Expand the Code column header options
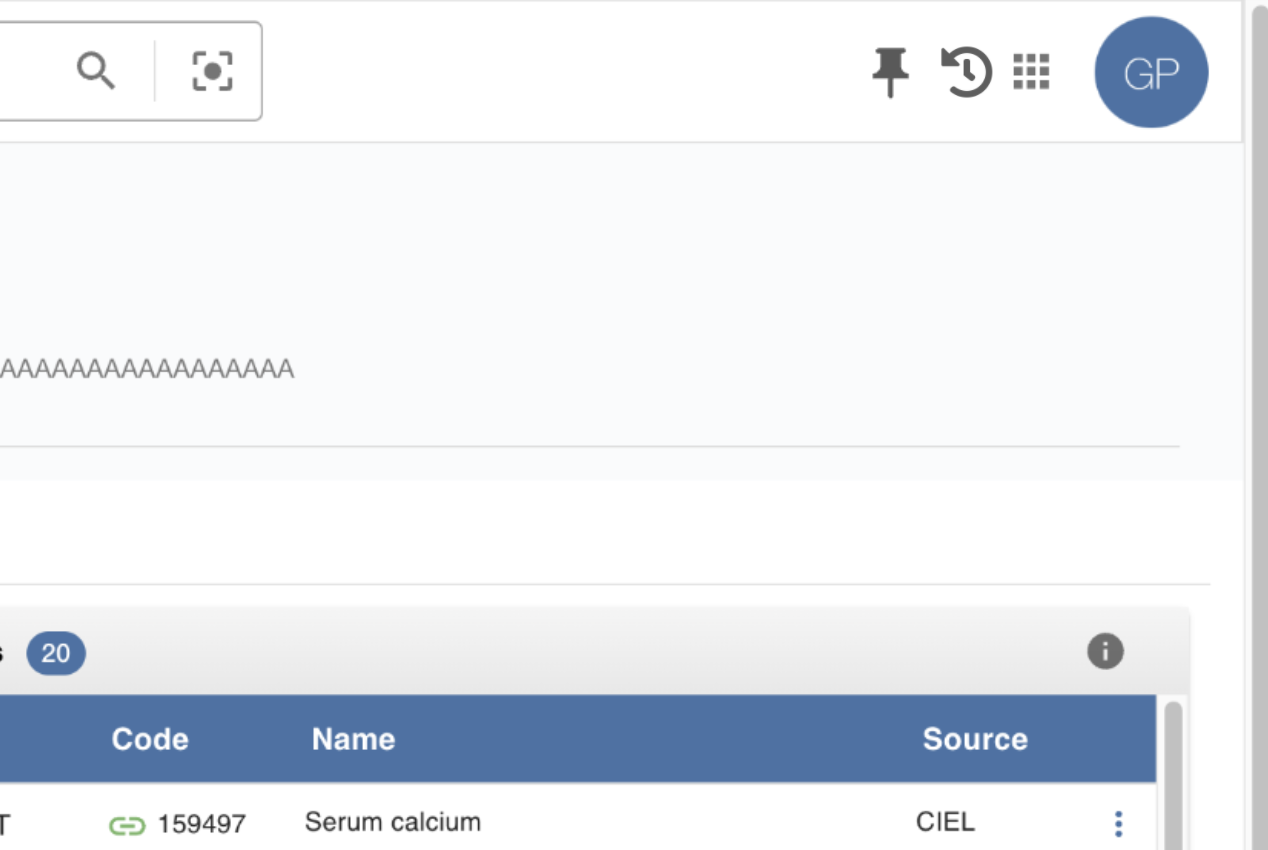This screenshot has width=1268, height=850. click(x=149, y=739)
